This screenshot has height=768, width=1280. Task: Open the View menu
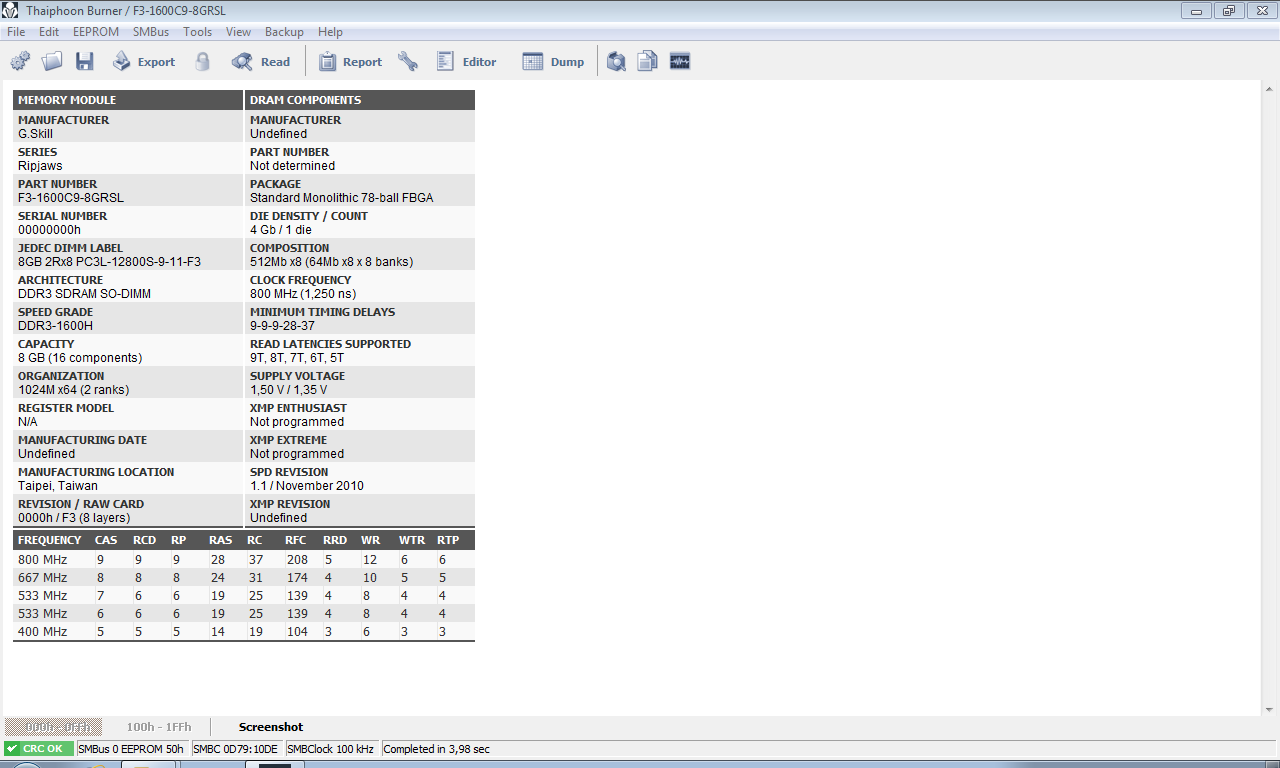point(238,32)
